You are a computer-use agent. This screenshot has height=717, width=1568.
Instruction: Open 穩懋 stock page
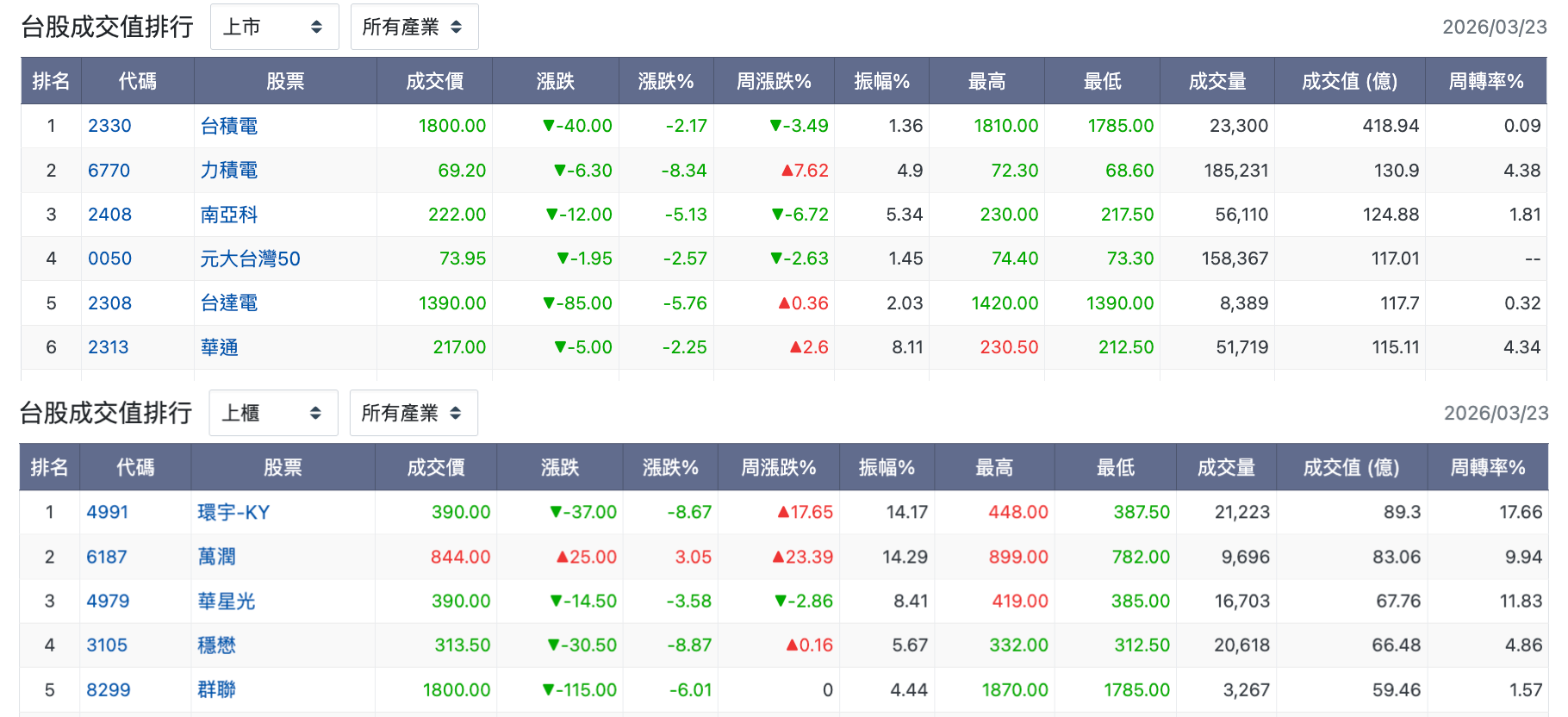pos(217,645)
